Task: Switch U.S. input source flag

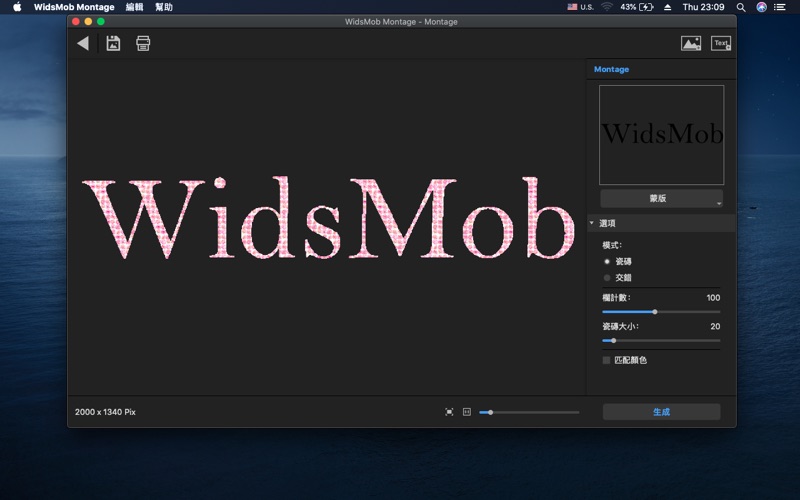Action: point(581,7)
